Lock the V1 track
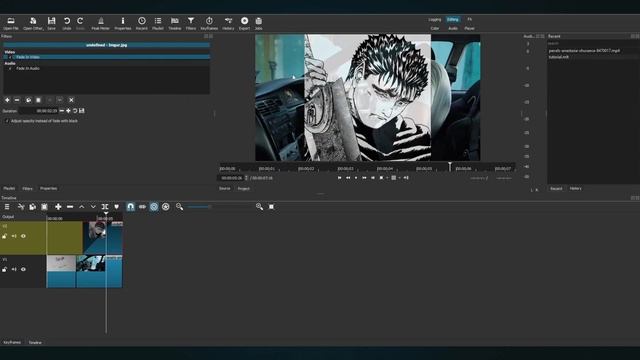The width and height of the screenshot is (640, 360). tap(4, 269)
